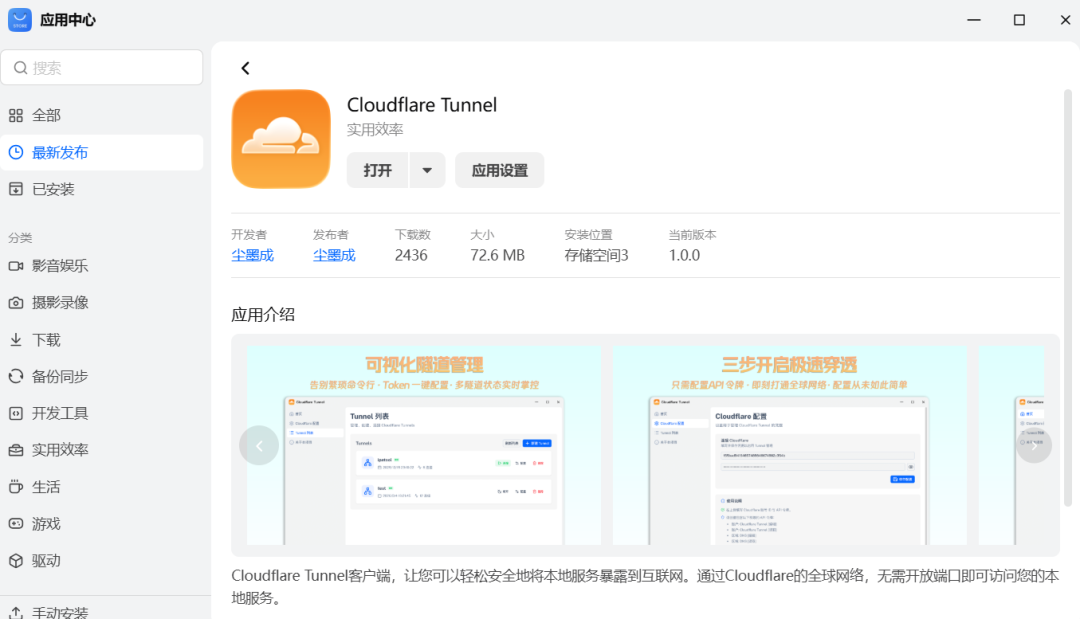This screenshot has height=619, width=1080.
Task: Open the 驱动 drivers category
Action: [x=46, y=561]
